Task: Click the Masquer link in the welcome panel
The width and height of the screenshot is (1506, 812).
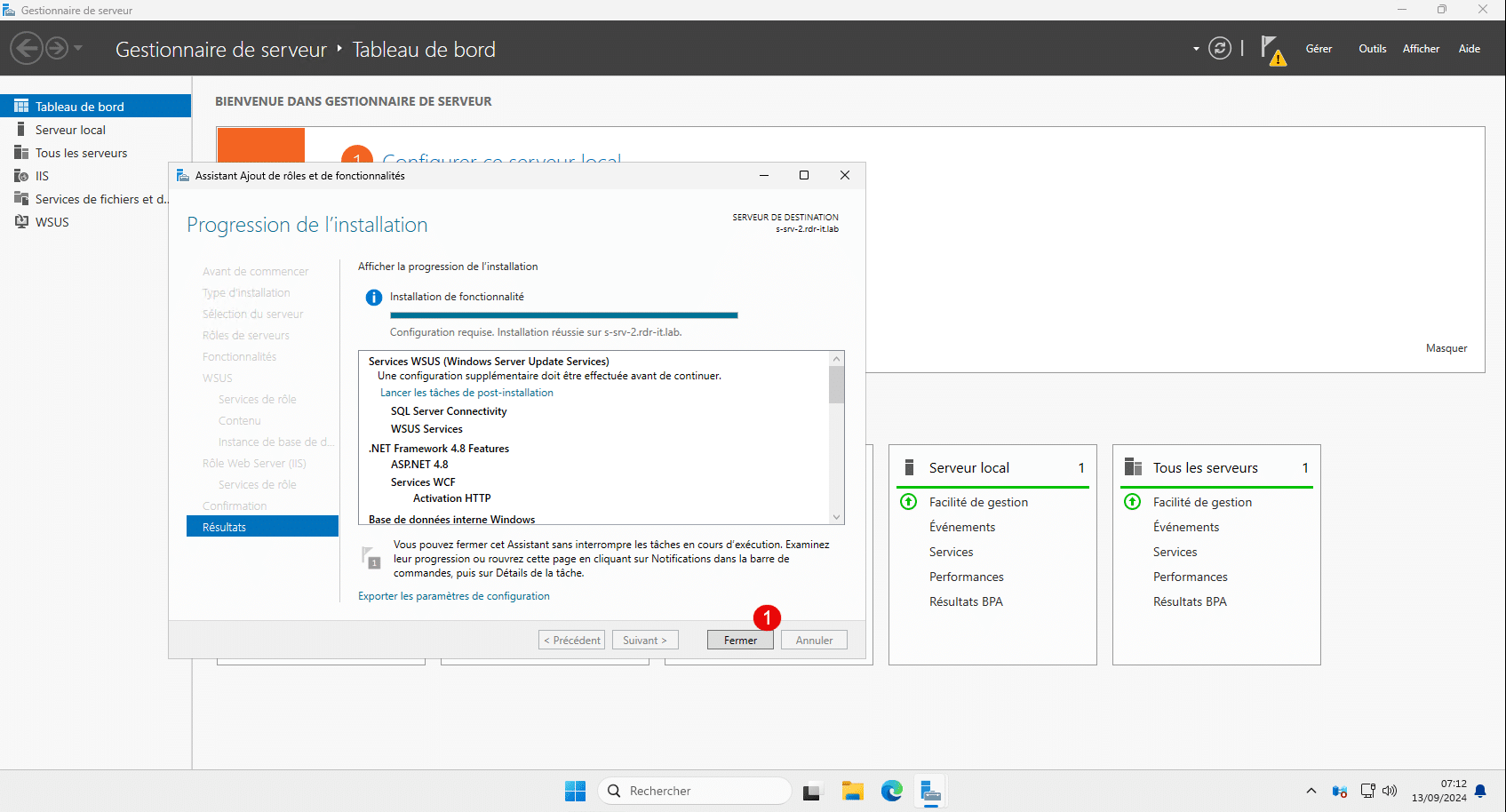Action: (1446, 348)
